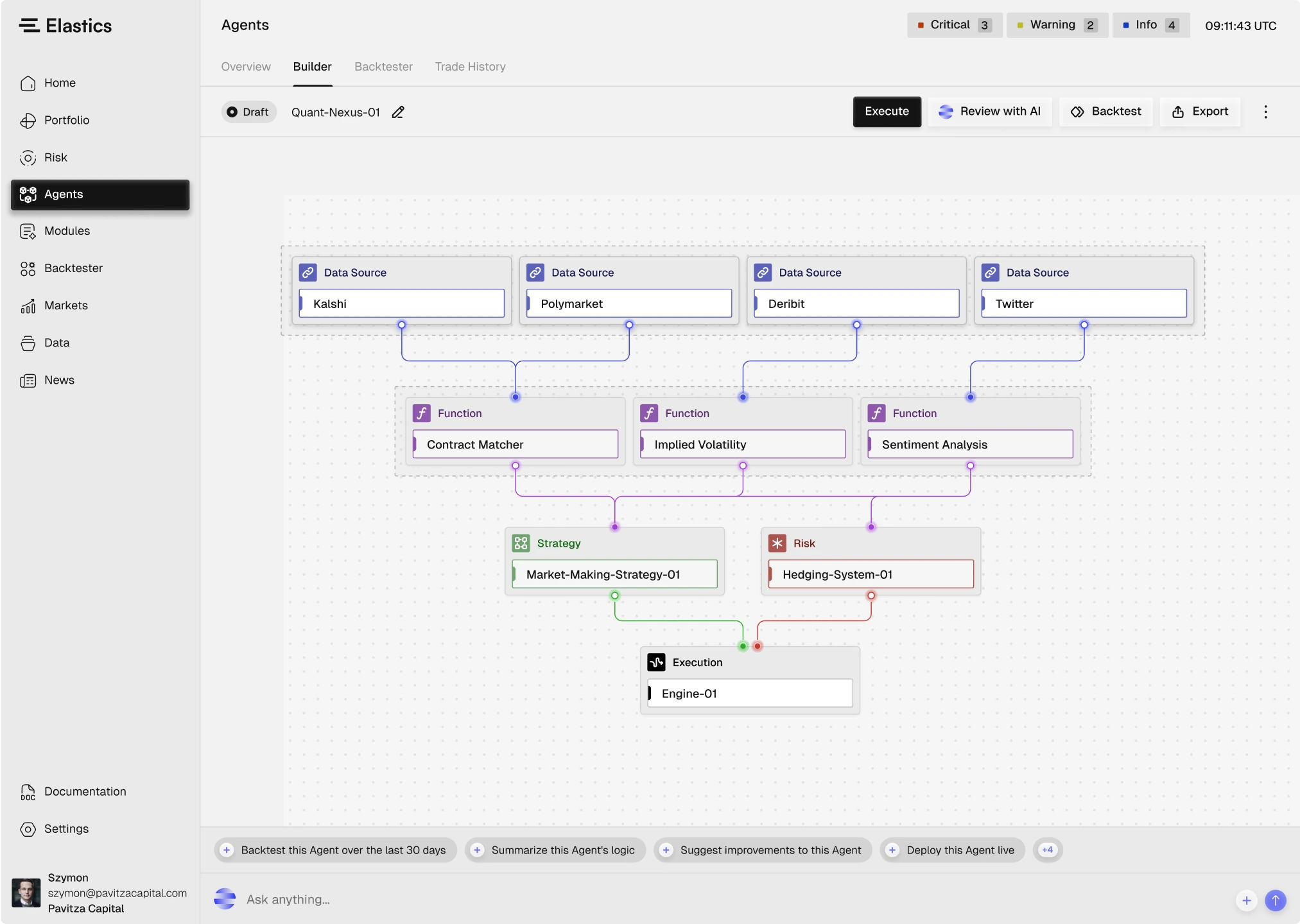
Task: Open the Risk page from the sidebar
Action: [100, 157]
